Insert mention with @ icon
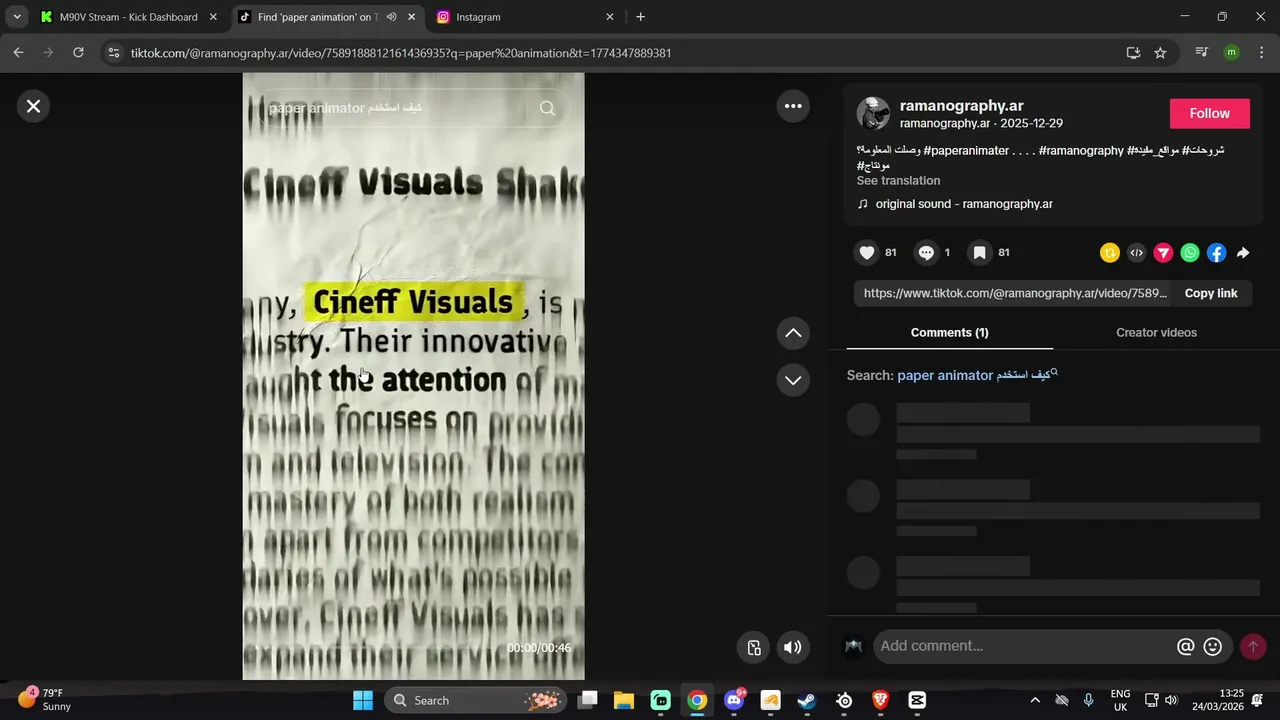This screenshot has width=1280, height=720. click(x=1186, y=647)
